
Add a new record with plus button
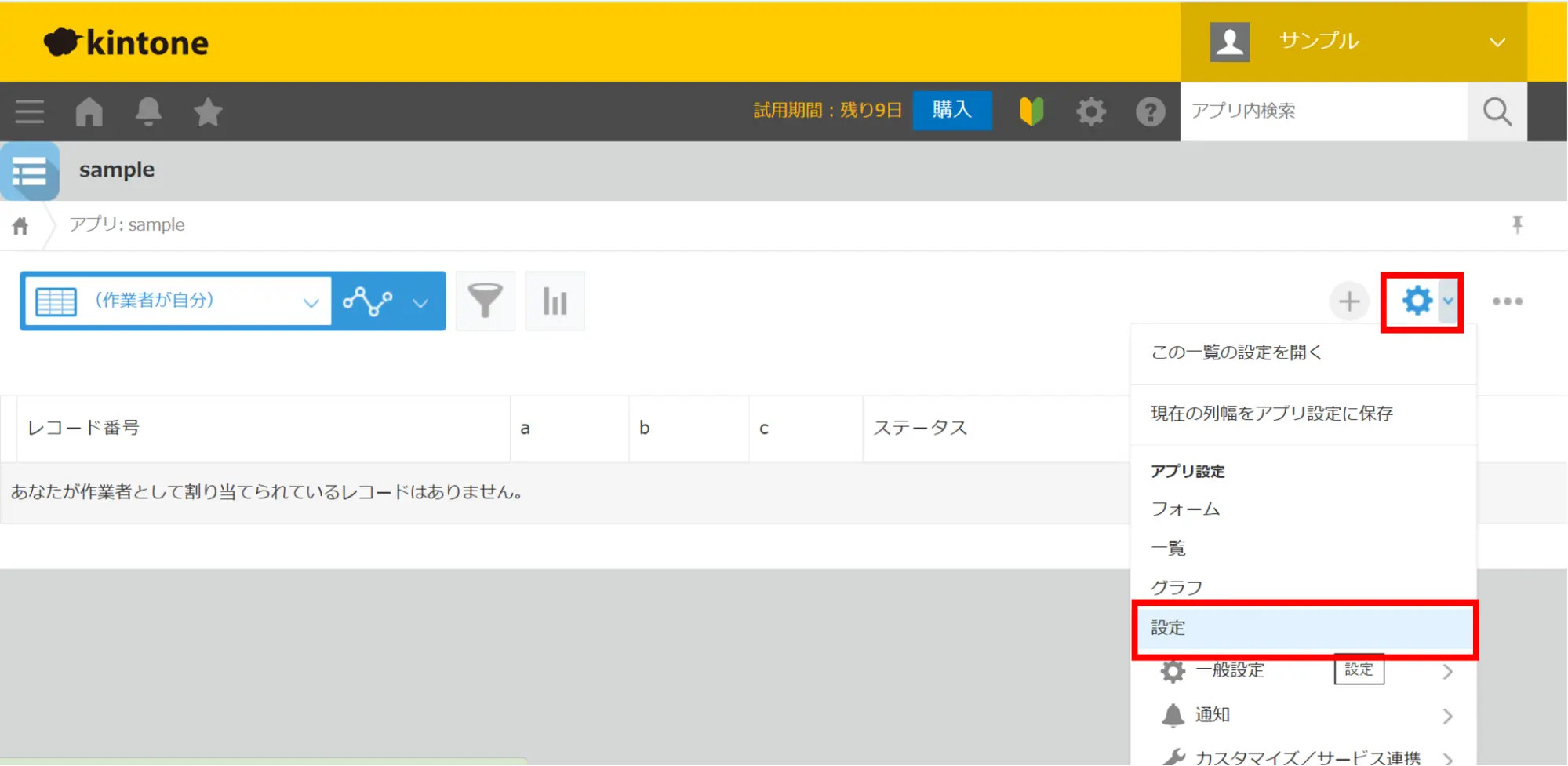[1349, 301]
